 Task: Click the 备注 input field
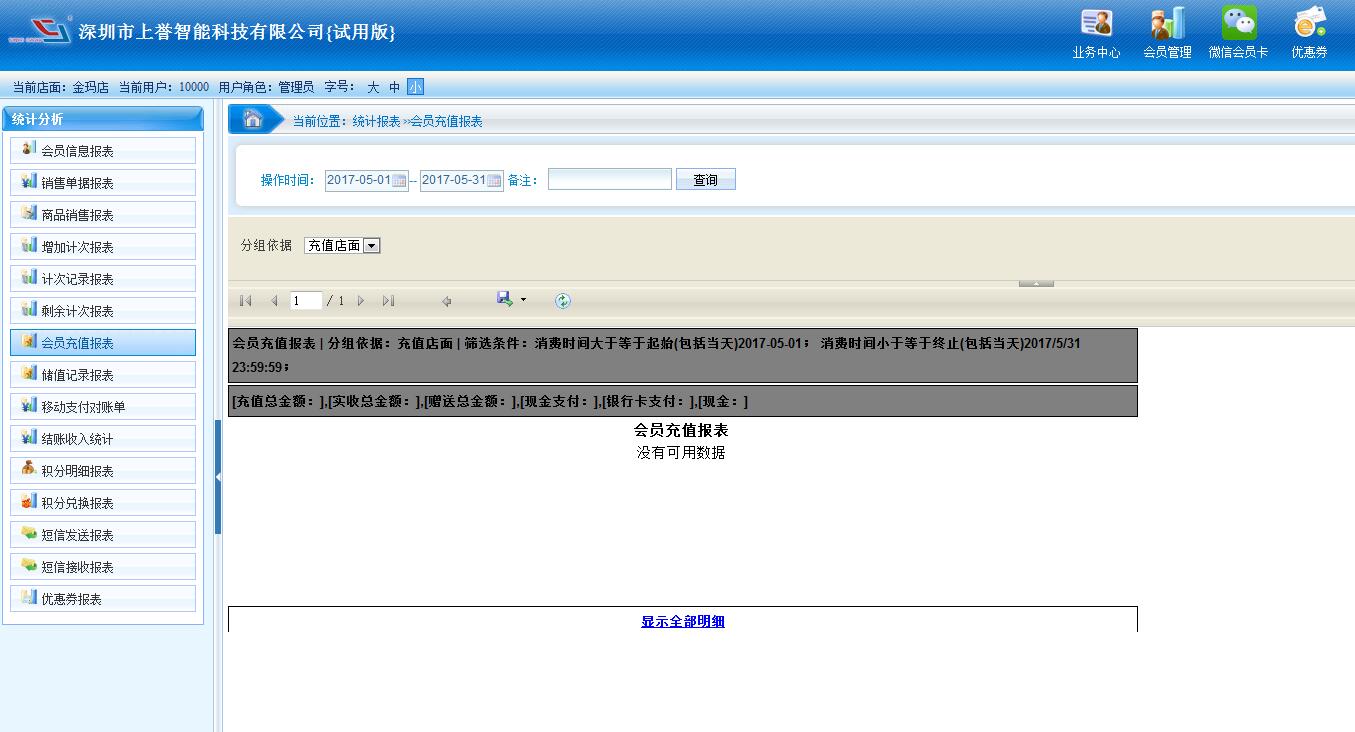pos(609,180)
